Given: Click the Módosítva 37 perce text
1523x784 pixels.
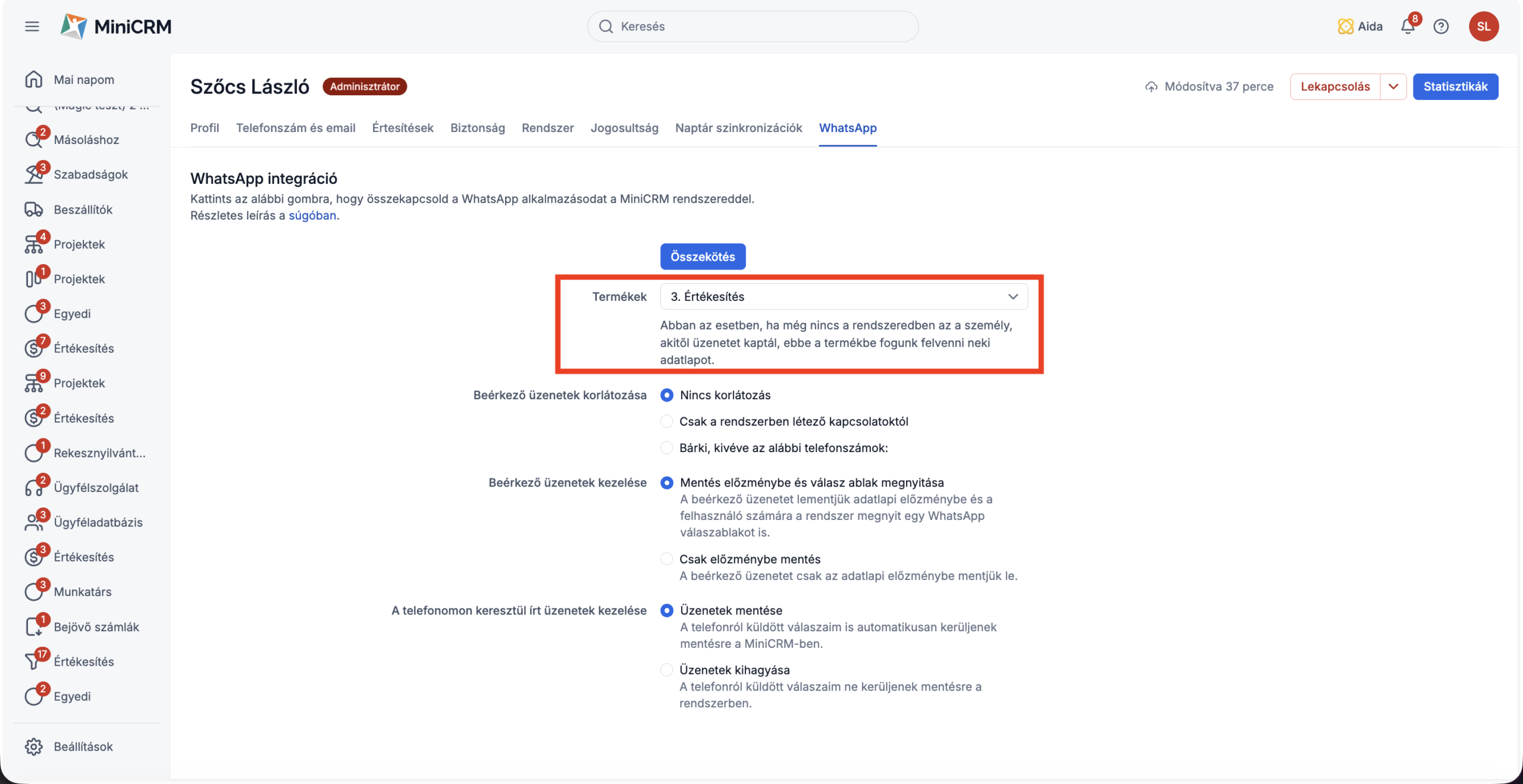Looking at the screenshot, I should [1219, 87].
